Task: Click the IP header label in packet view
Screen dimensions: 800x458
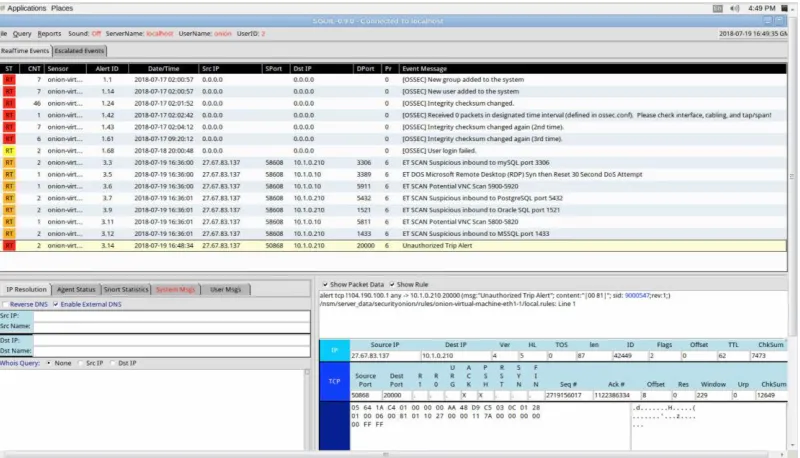Action: (x=334, y=350)
